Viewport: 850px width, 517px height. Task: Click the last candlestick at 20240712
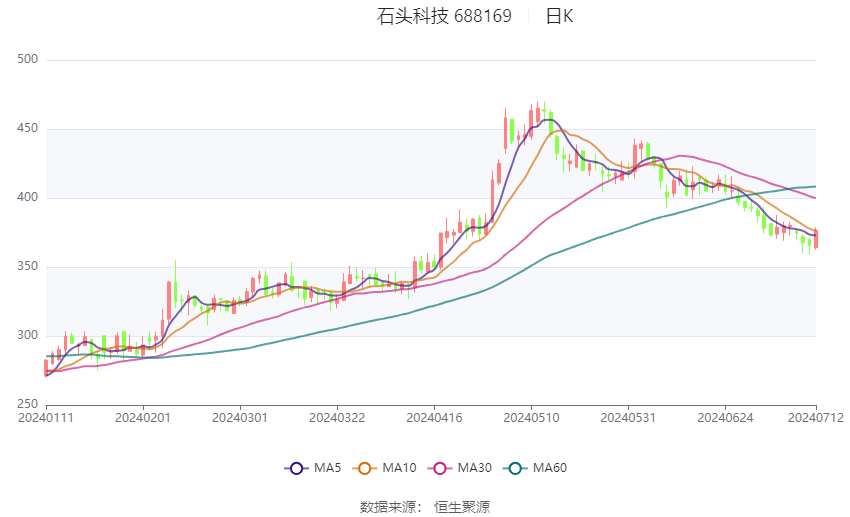coord(816,239)
